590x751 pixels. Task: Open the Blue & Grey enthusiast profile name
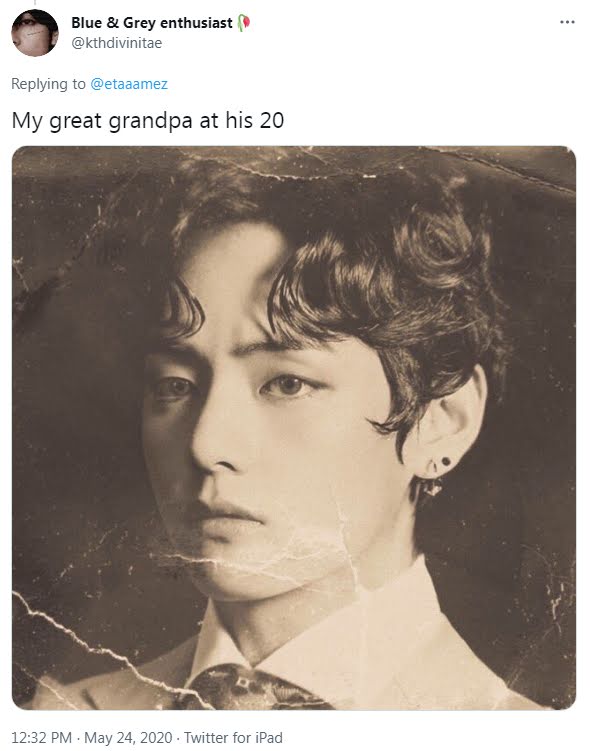click(152, 23)
